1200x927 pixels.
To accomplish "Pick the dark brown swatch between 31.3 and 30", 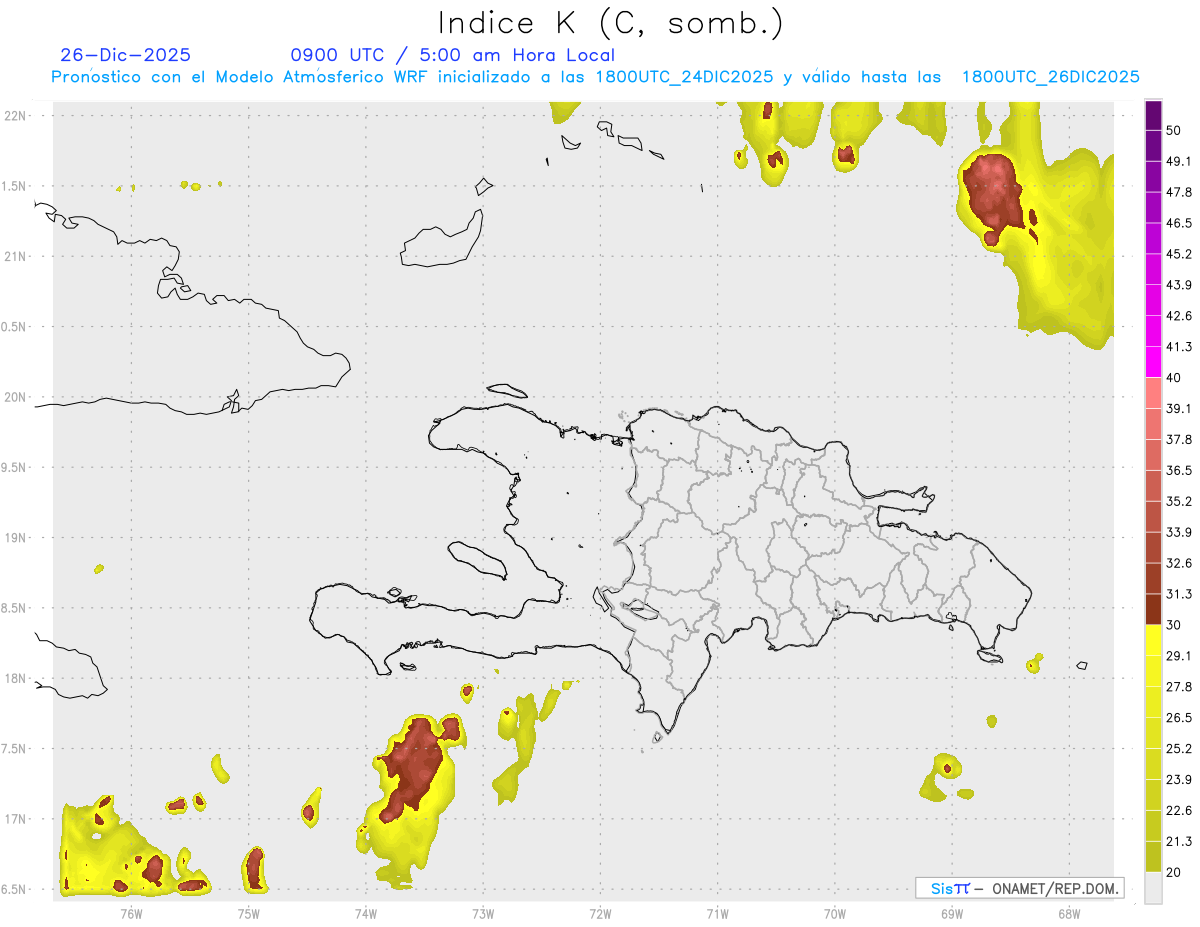I will tap(1153, 609).
